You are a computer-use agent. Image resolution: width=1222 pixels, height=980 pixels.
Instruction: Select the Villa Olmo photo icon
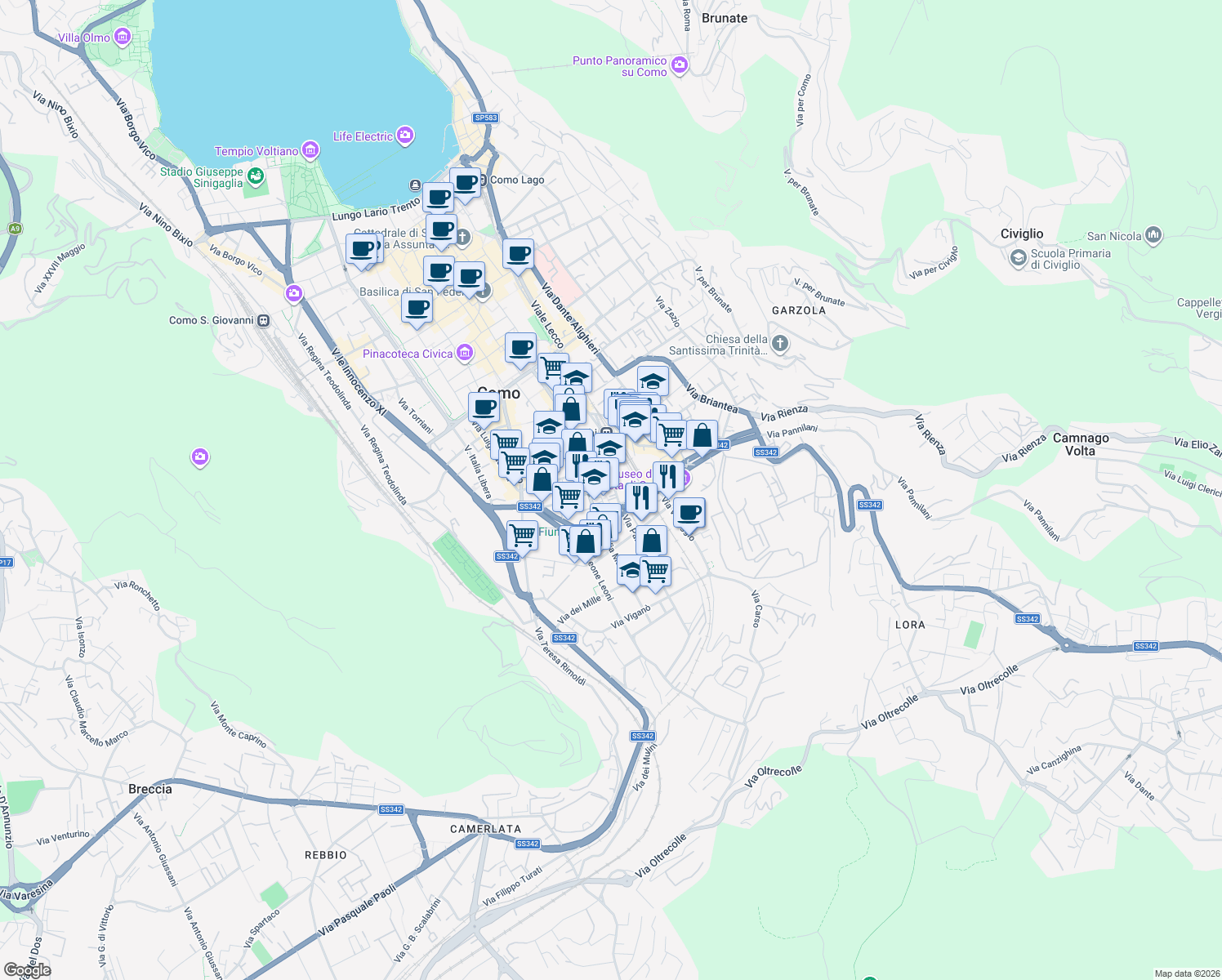[x=122, y=36]
